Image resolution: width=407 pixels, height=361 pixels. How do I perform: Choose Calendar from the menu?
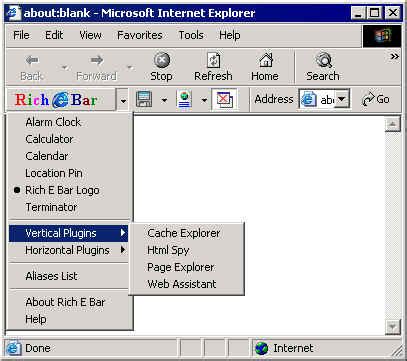tap(69, 156)
